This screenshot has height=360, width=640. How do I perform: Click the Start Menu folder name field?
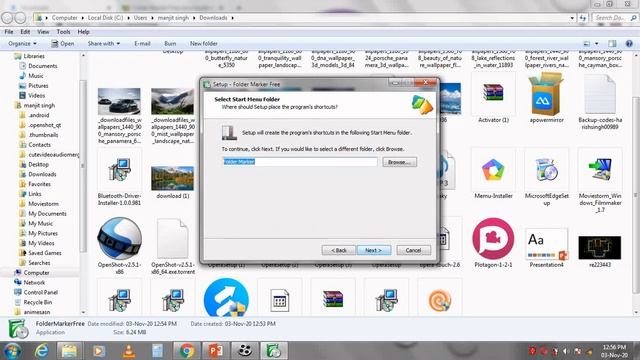300,162
